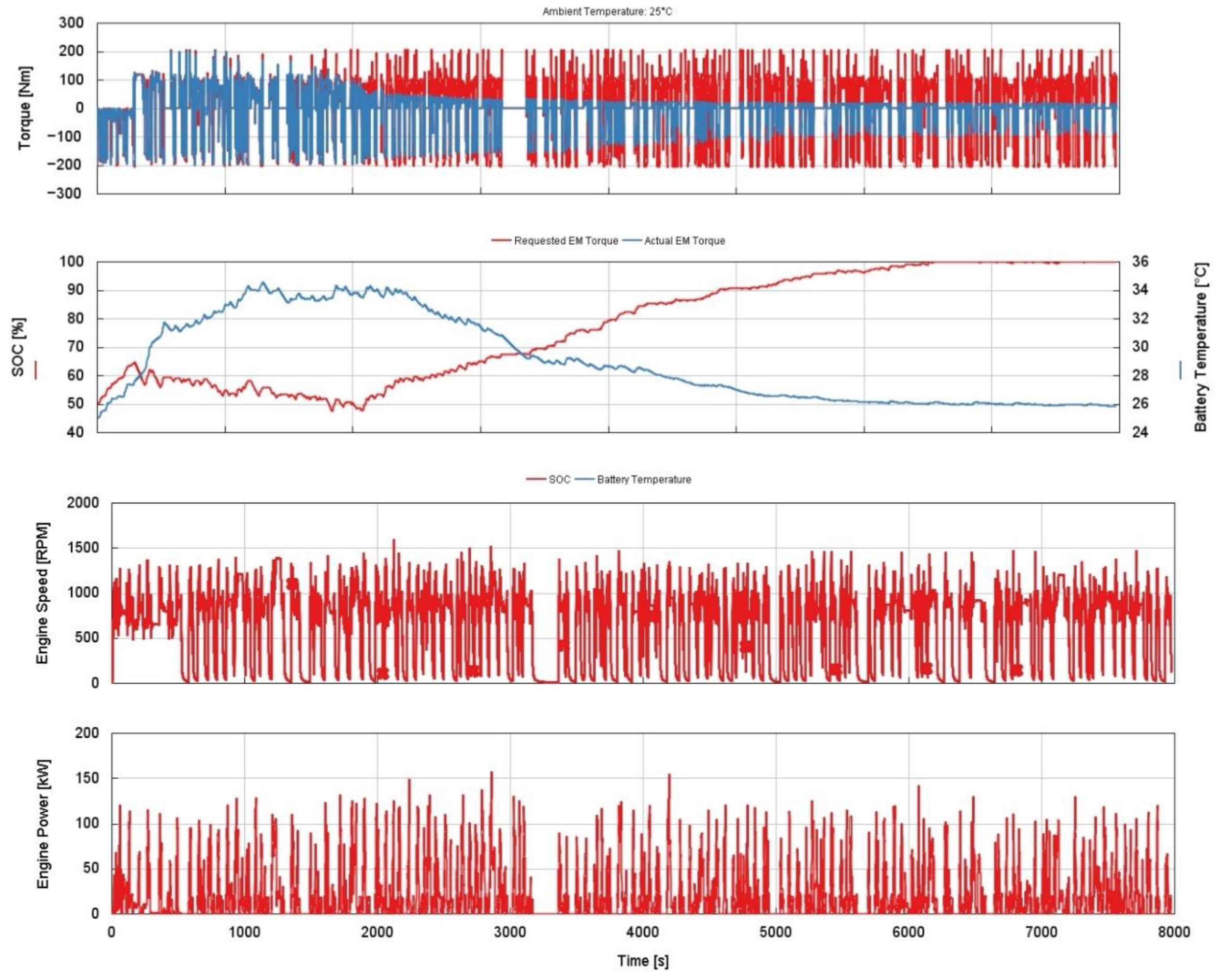Click the blue line marker beside Battery Temperature axis
1219x980 pixels.
(x=1180, y=370)
